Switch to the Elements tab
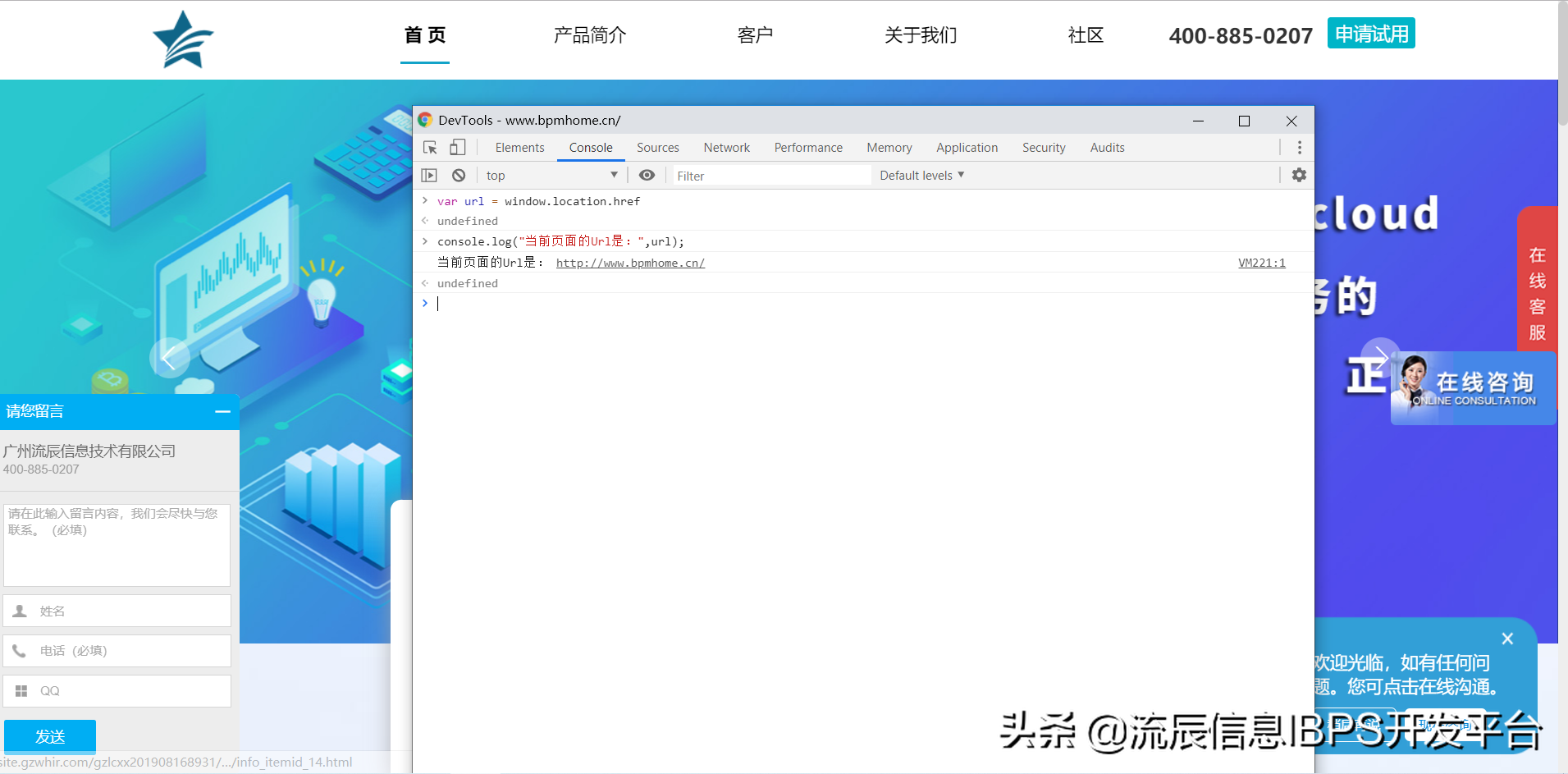The height and width of the screenshot is (774, 1568). [x=519, y=148]
